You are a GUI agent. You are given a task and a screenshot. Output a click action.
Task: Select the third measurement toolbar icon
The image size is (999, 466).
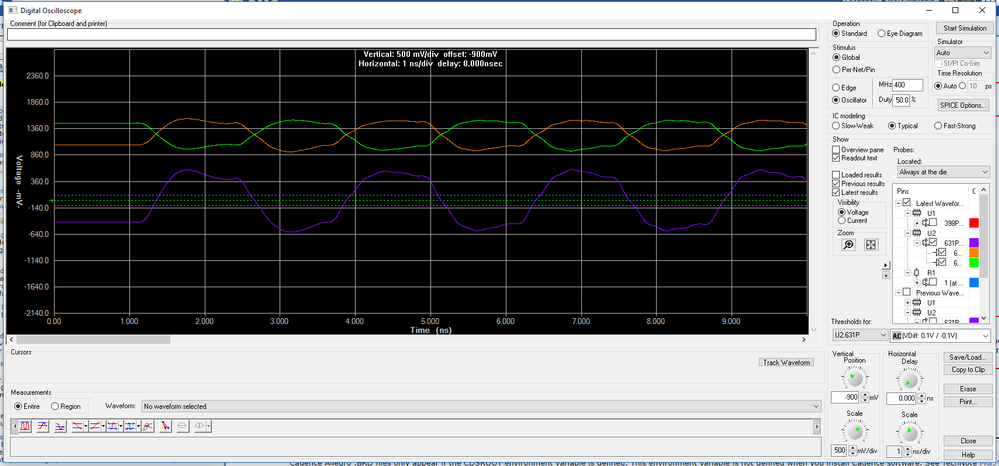60,426
